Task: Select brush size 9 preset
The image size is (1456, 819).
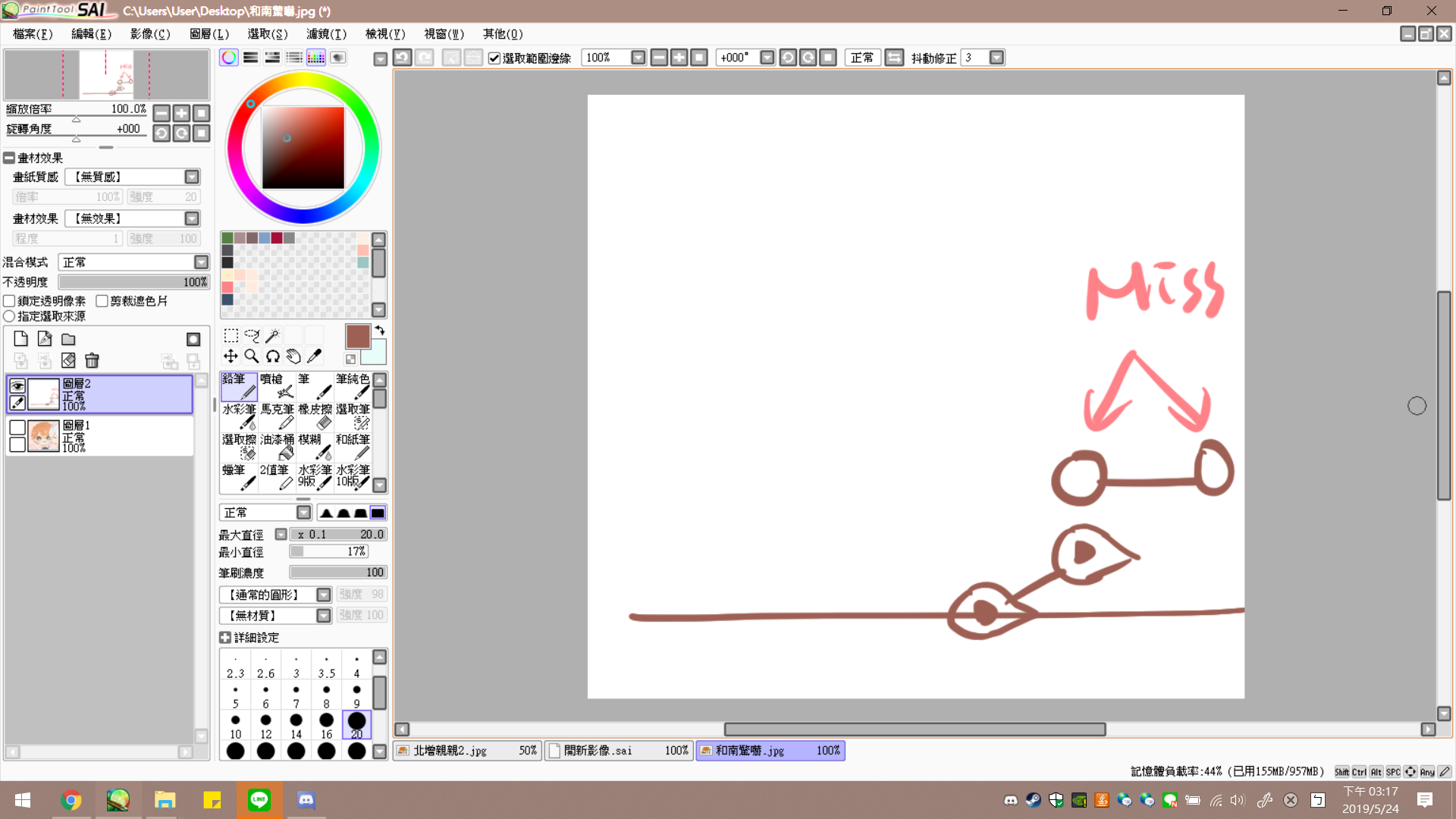Action: point(356,695)
